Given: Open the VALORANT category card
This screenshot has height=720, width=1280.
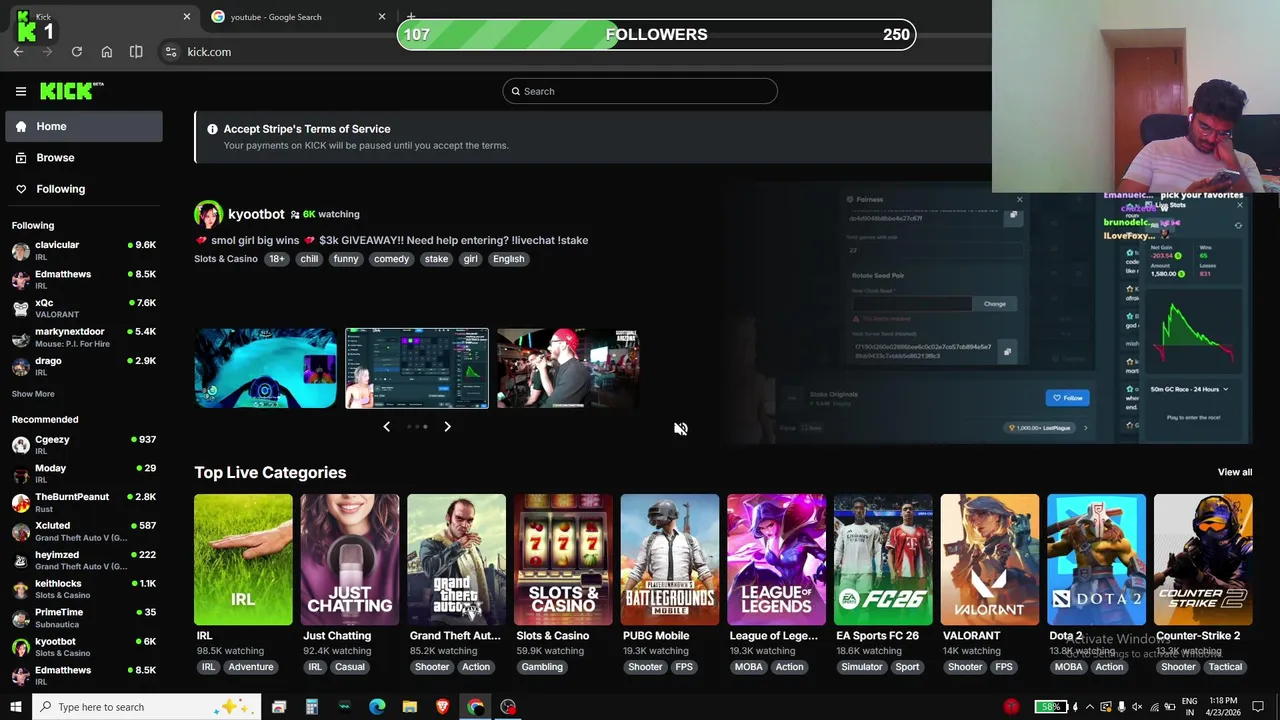Looking at the screenshot, I should [990, 560].
